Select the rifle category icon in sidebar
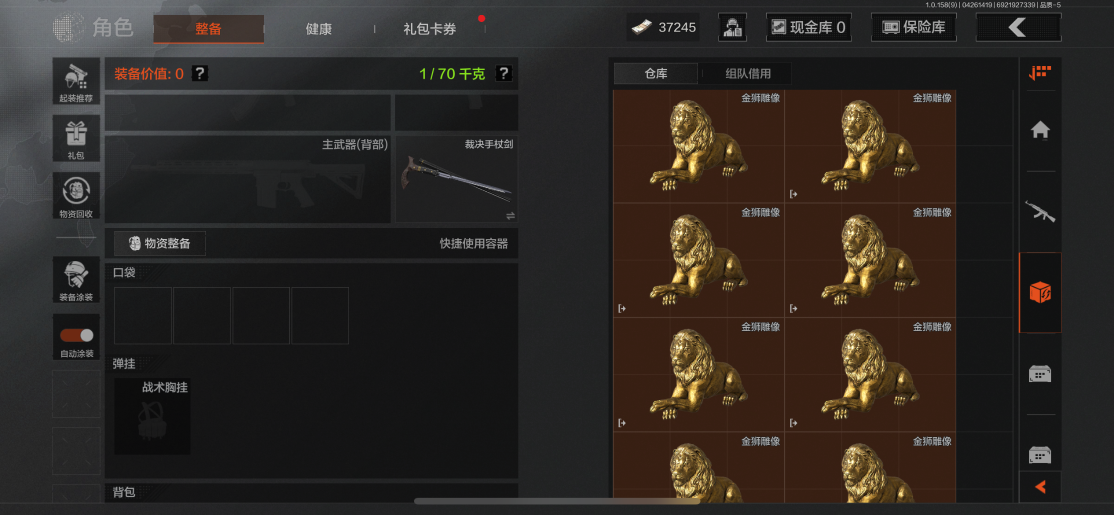This screenshot has height=515, width=1114. pyautogui.click(x=1040, y=211)
